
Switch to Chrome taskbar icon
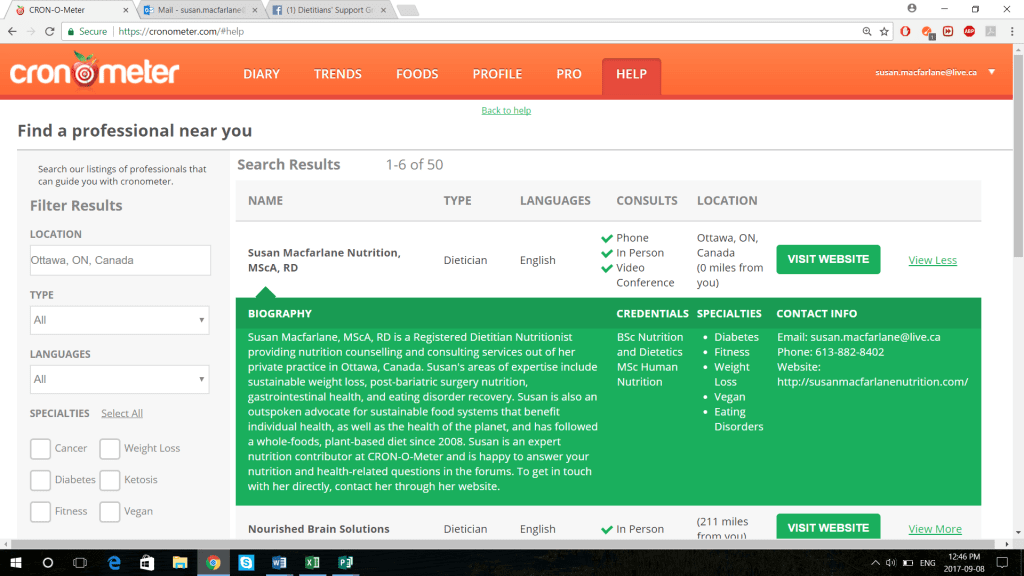coord(213,562)
